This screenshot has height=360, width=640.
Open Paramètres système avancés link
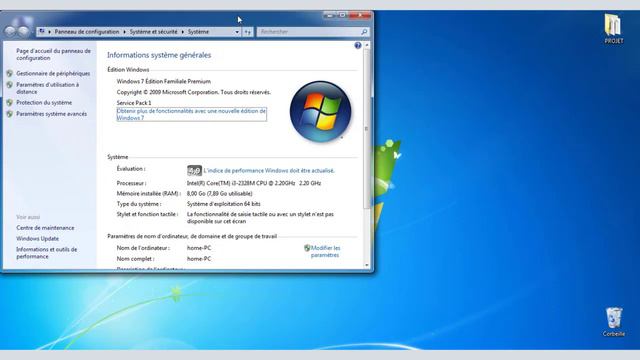click(x=51, y=114)
